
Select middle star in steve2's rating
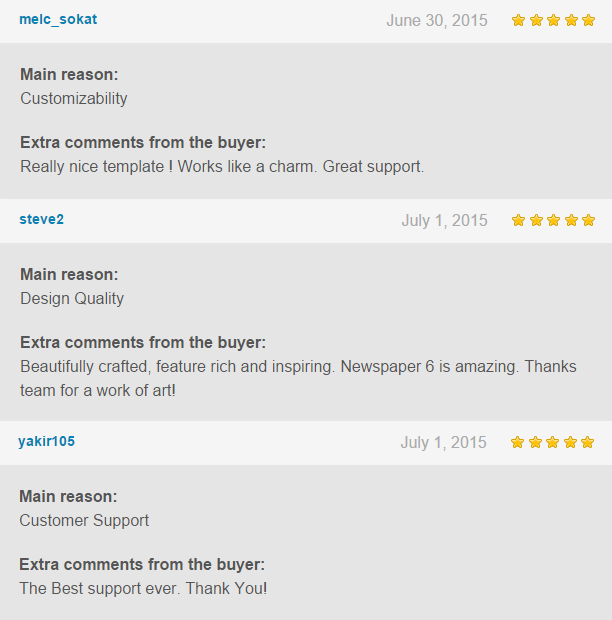tap(553, 220)
